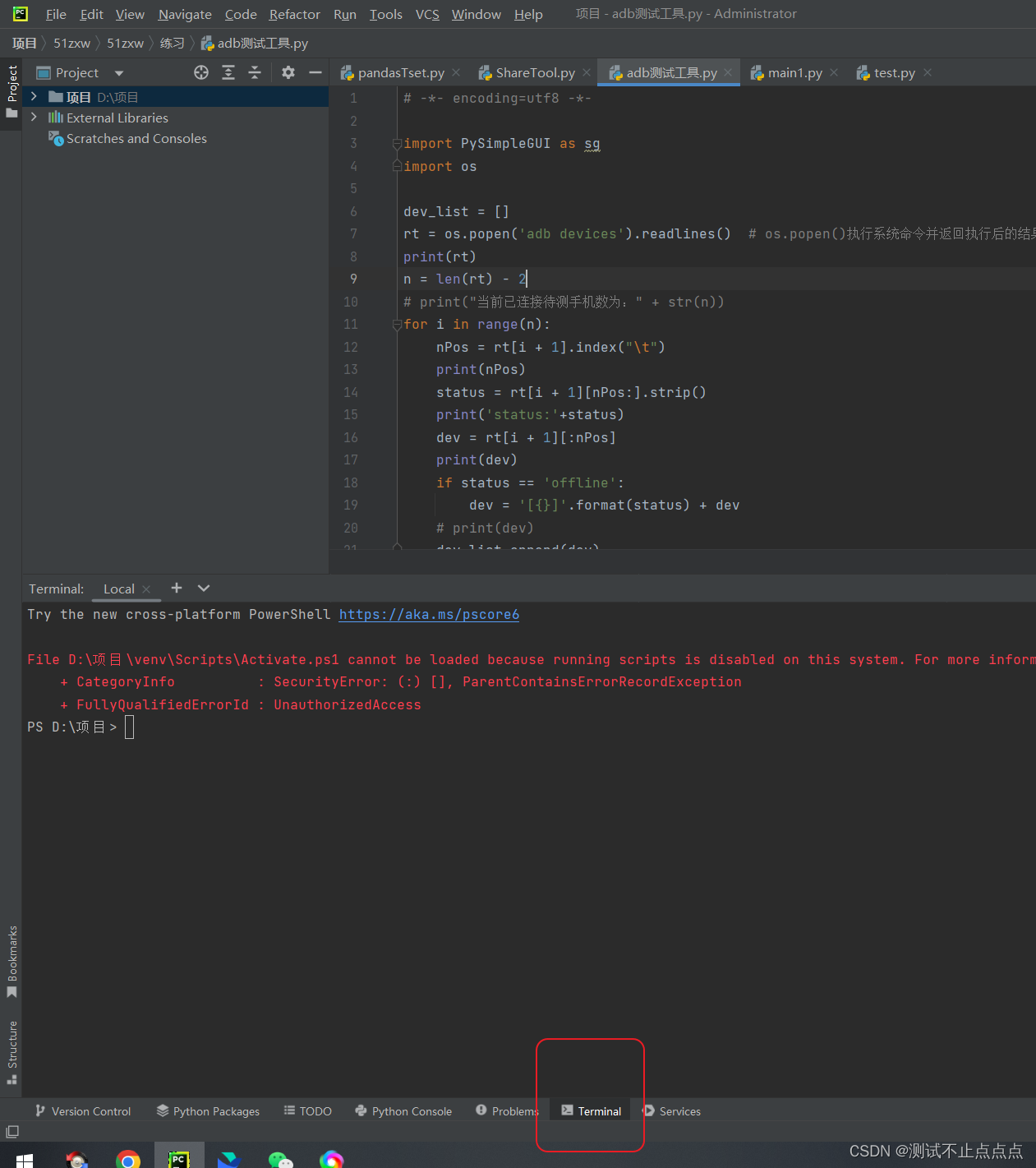Click the 51zxw breadcrumb after 项目
1036x1168 pixels.
tap(72, 43)
